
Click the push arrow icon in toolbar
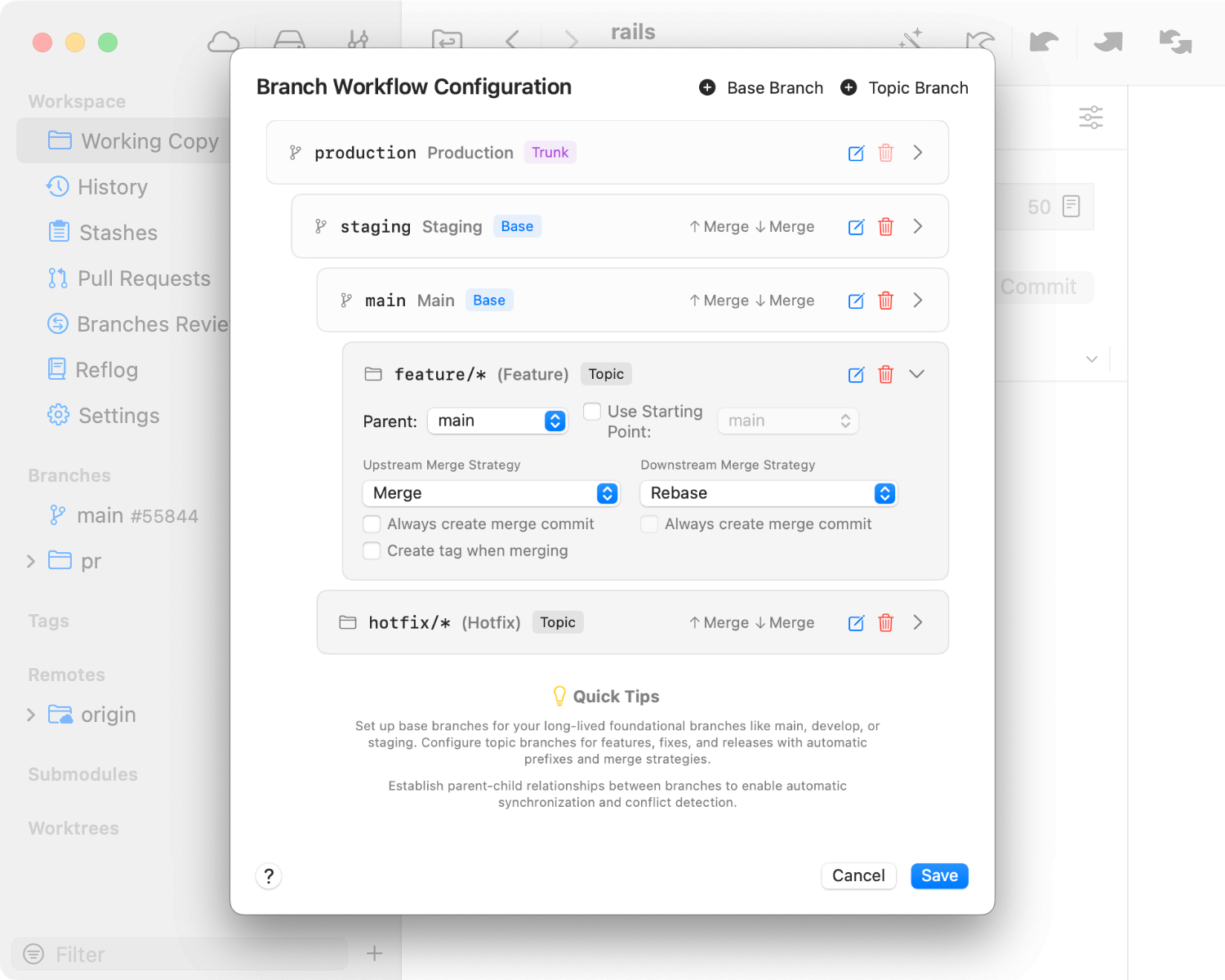pyautogui.click(x=1107, y=42)
